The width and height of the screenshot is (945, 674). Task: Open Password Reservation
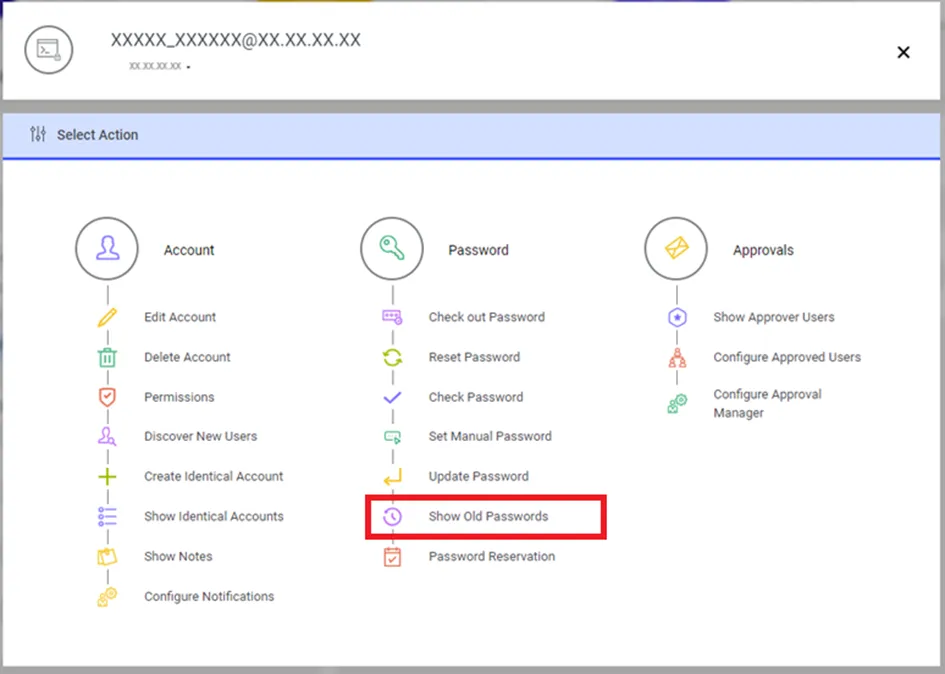pos(492,556)
